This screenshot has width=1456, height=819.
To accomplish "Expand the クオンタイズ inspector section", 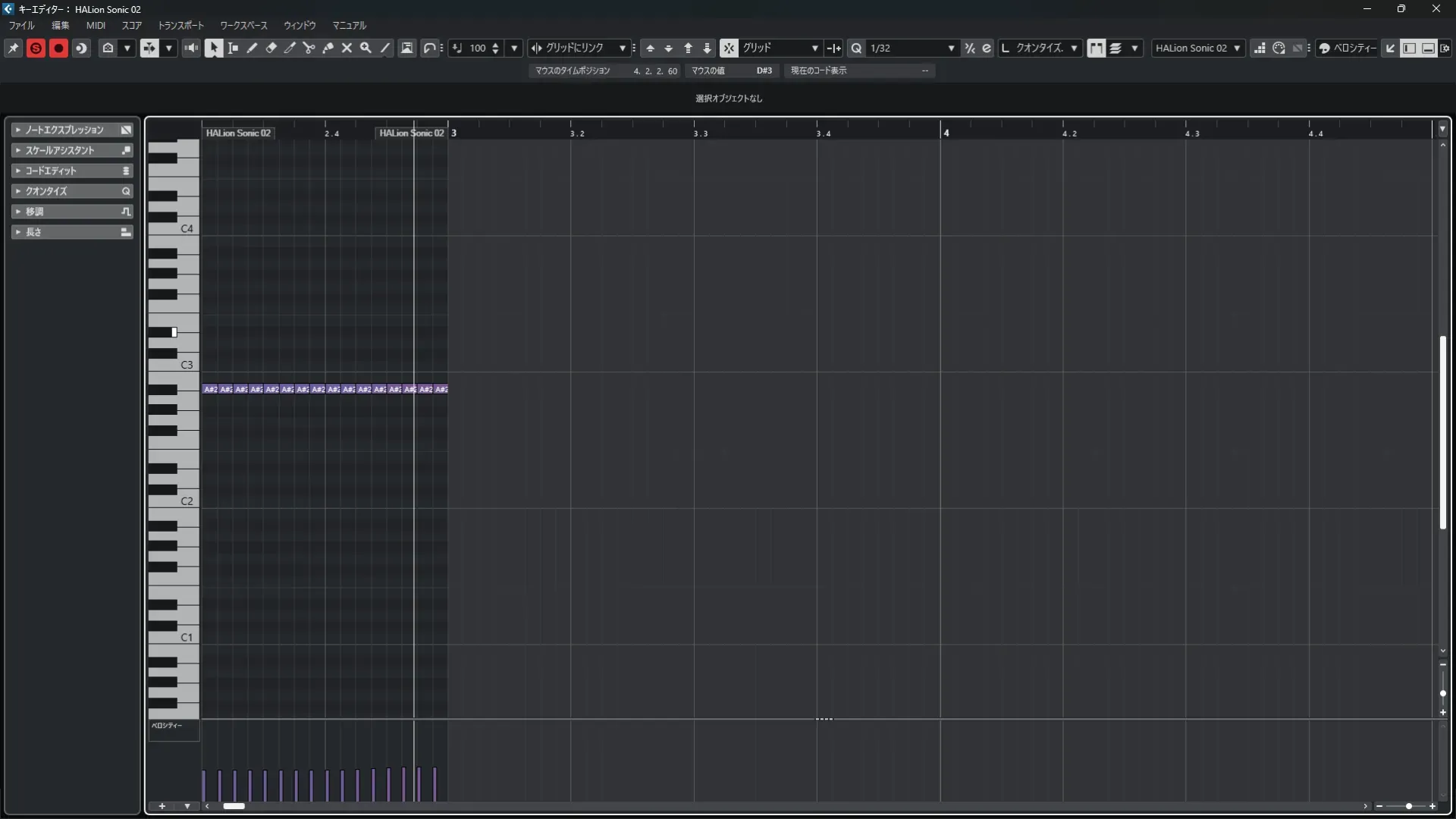I will point(47,191).
